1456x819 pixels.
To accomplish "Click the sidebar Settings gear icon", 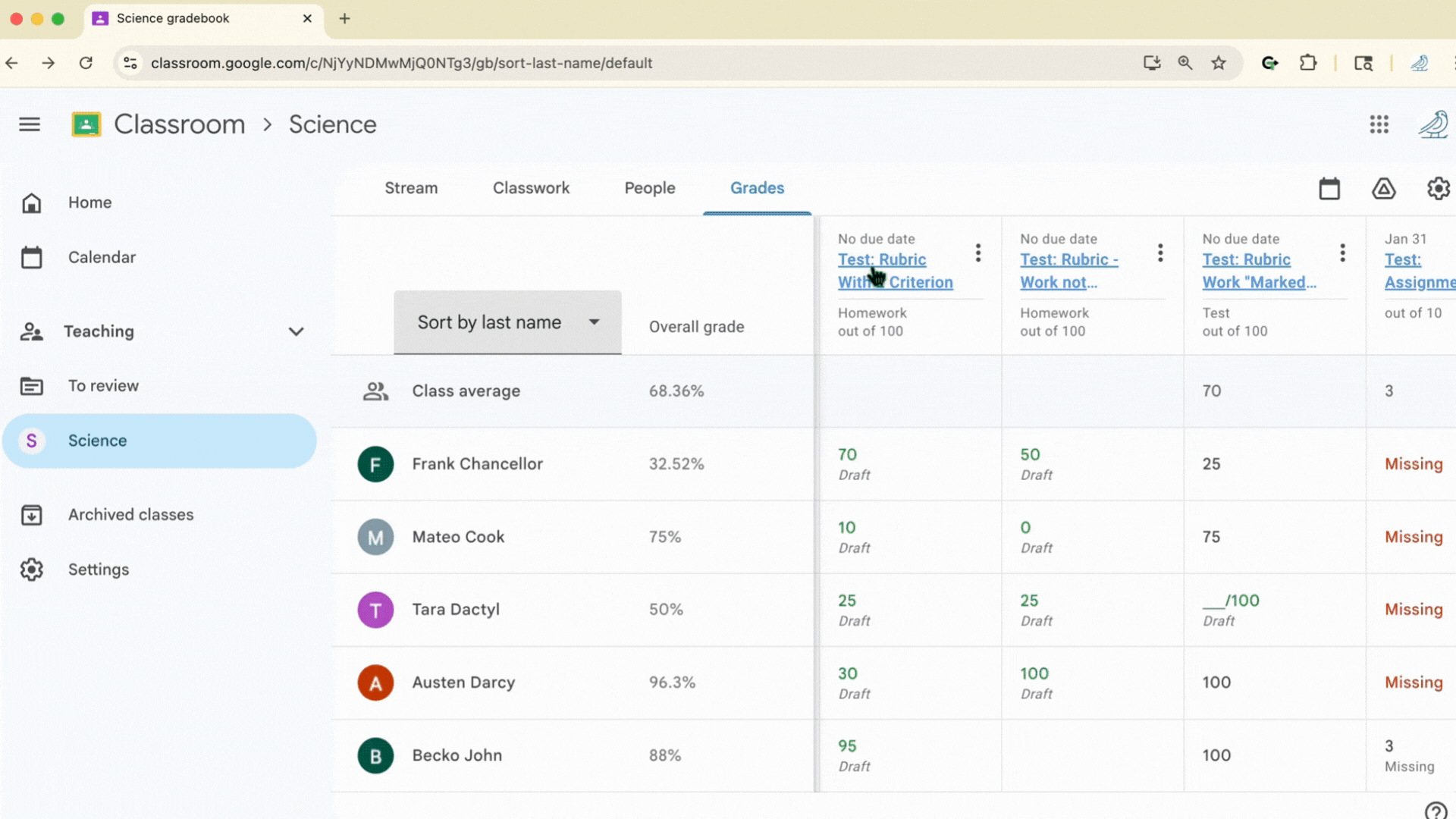I will [x=31, y=570].
